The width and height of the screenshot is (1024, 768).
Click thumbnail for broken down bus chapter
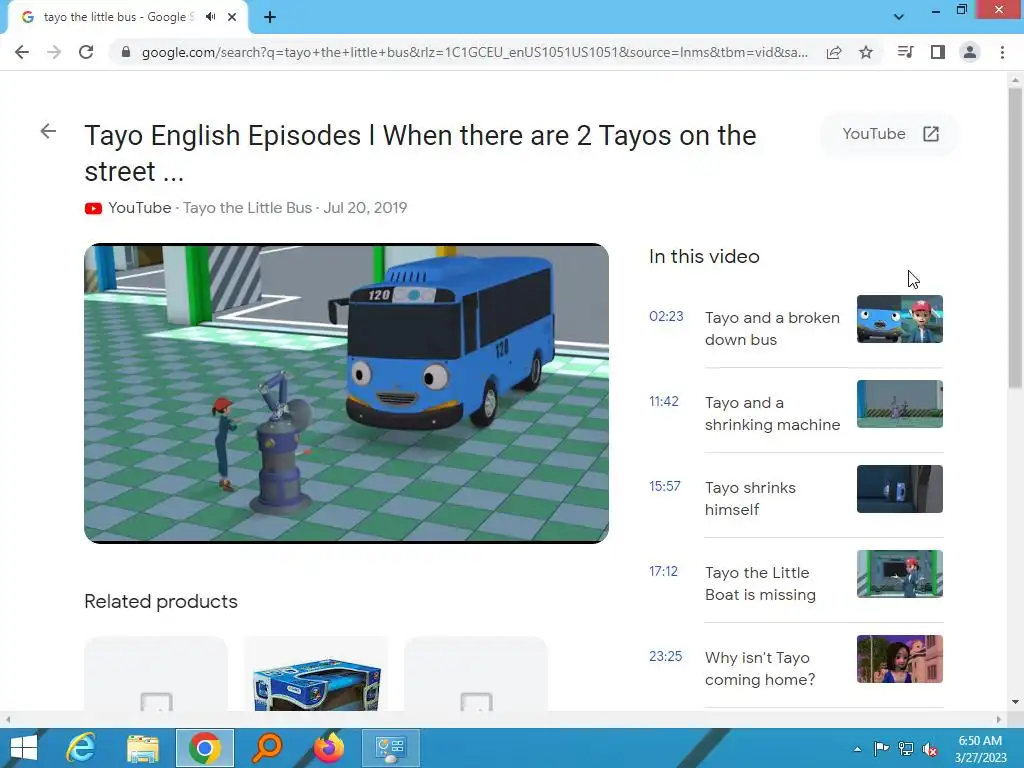[x=900, y=319]
